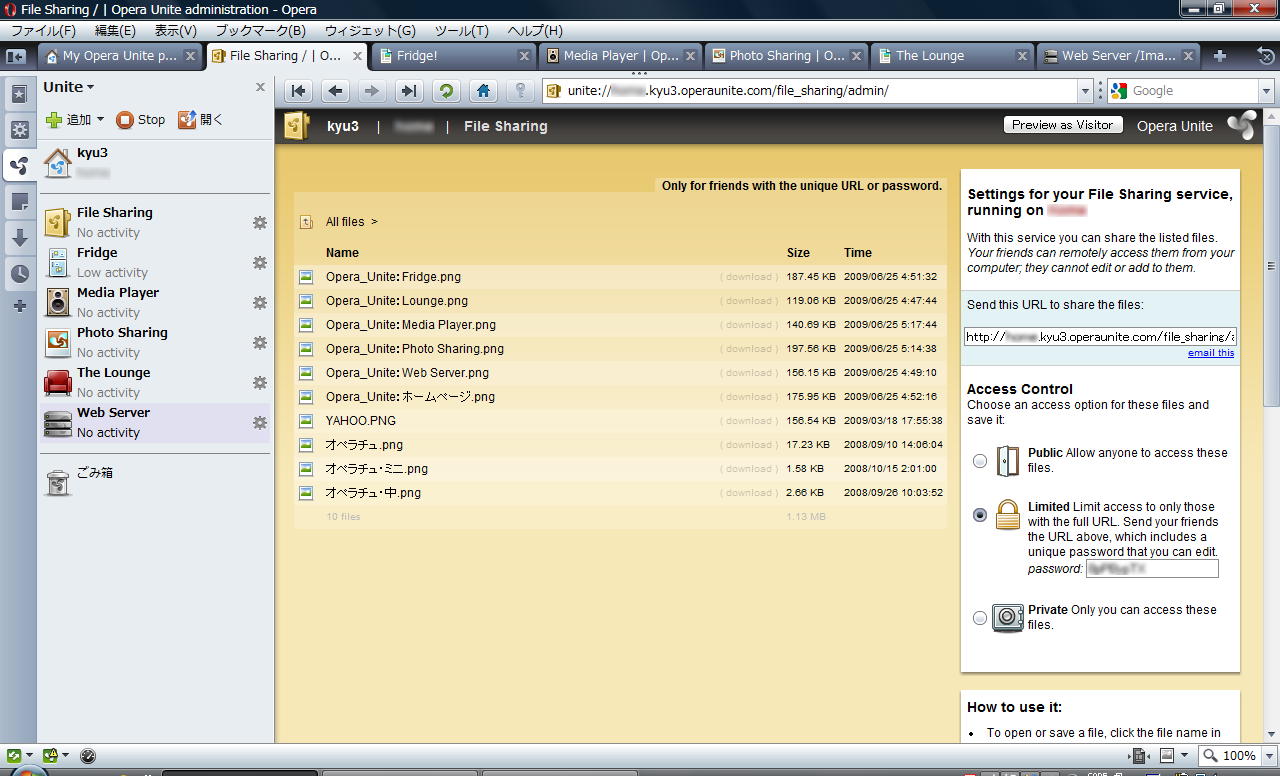
Task: Click the Forward arrow button
Action: pyautogui.click(x=372, y=91)
